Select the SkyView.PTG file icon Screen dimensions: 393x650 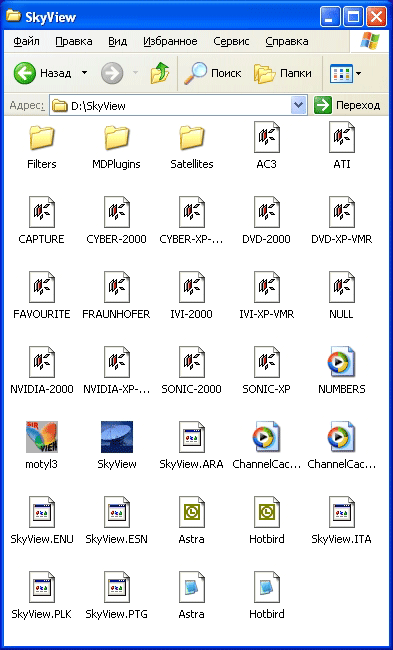pos(116,587)
